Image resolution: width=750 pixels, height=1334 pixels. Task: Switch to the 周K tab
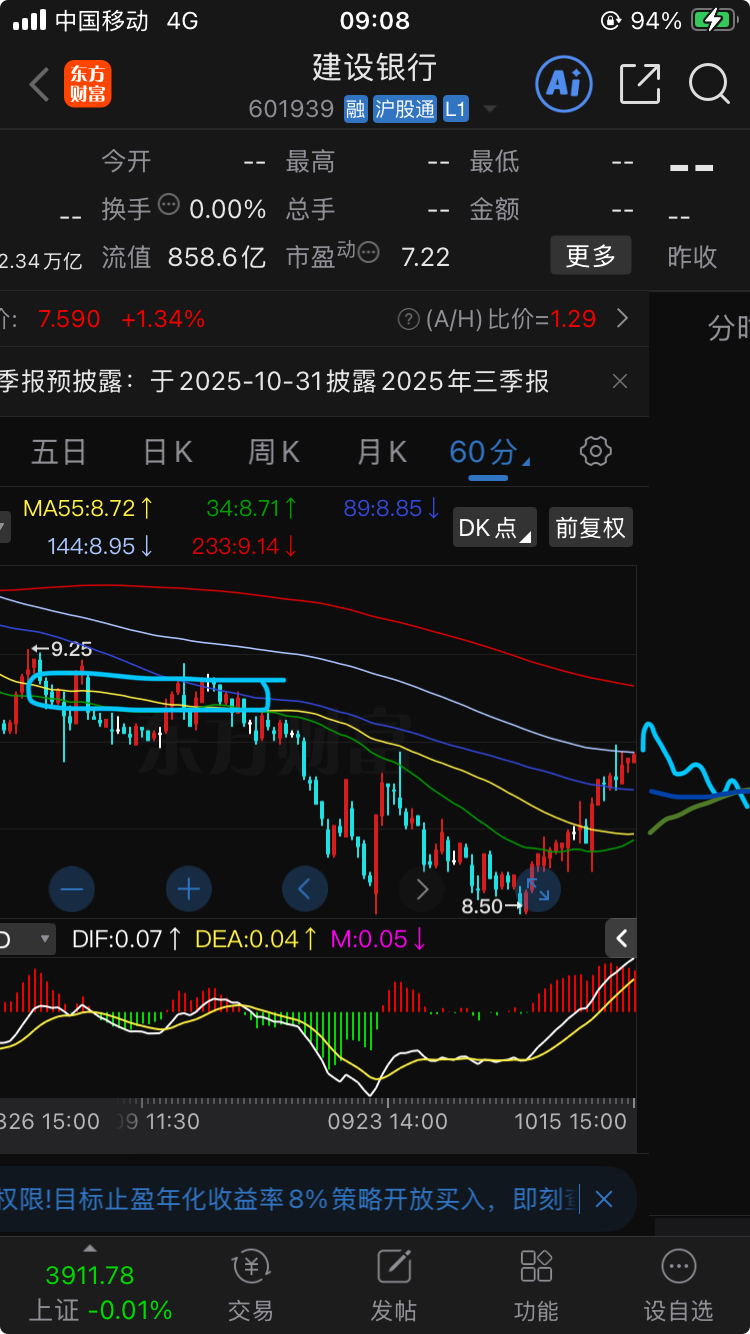coord(274,452)
